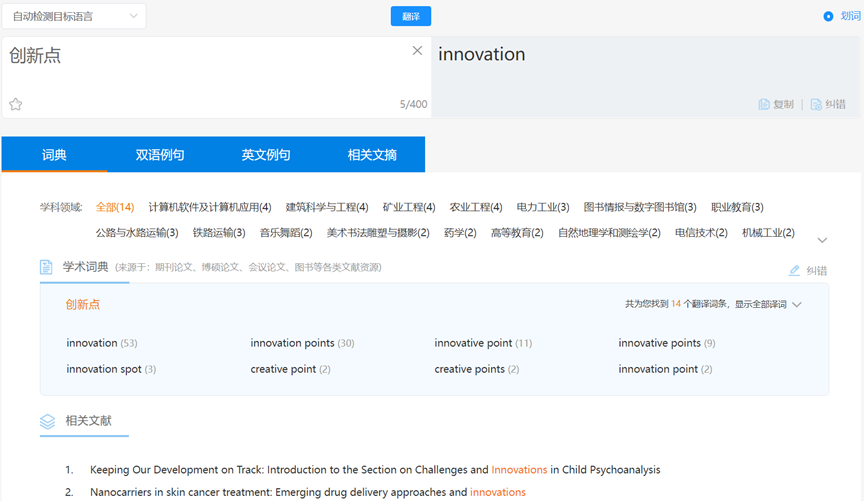Screen dimensions: 864x501
Task: Switch to the 双语例句 tab
Action: (x=160, y=155)
